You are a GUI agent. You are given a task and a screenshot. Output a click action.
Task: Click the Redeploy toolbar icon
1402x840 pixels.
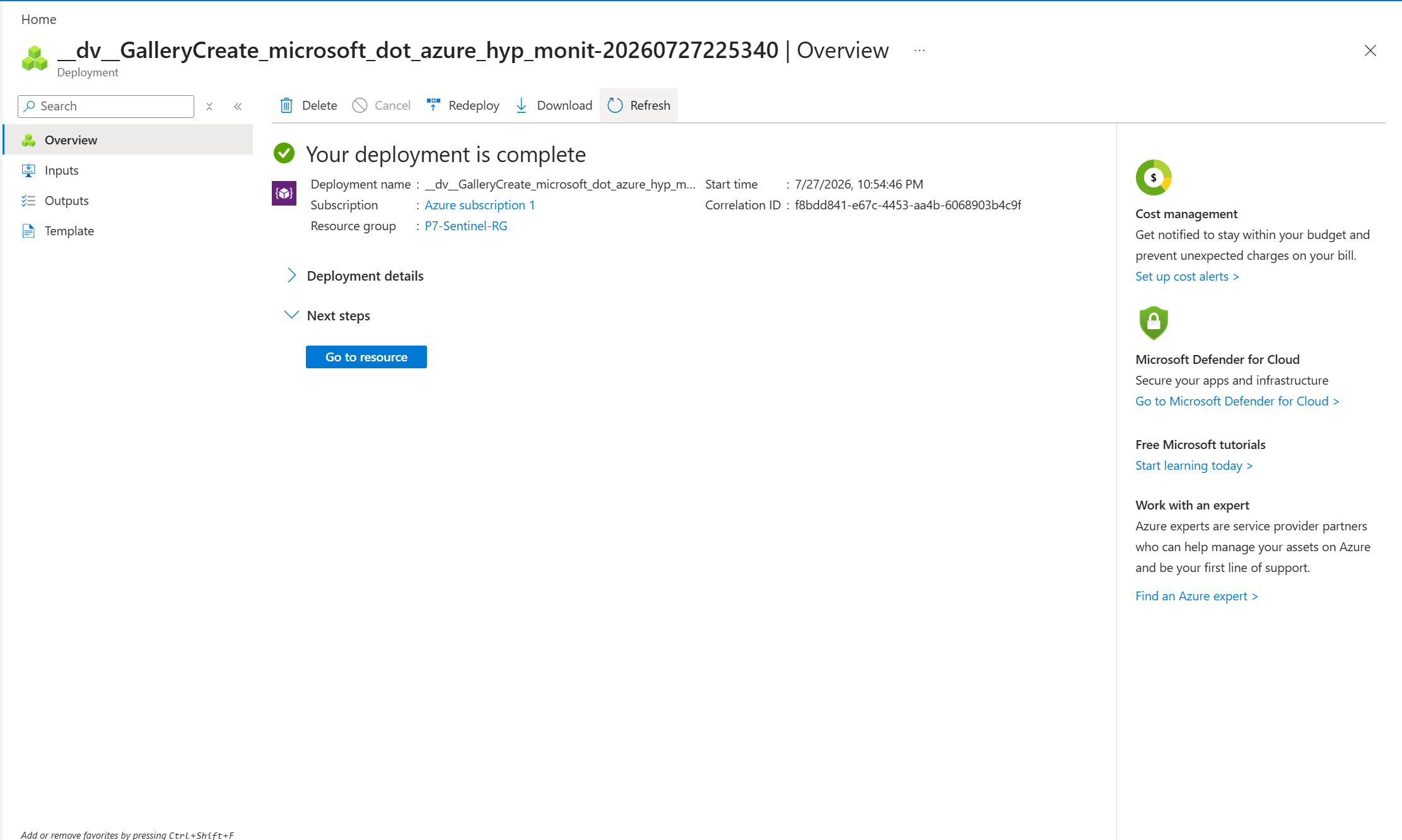pos(433,105)
